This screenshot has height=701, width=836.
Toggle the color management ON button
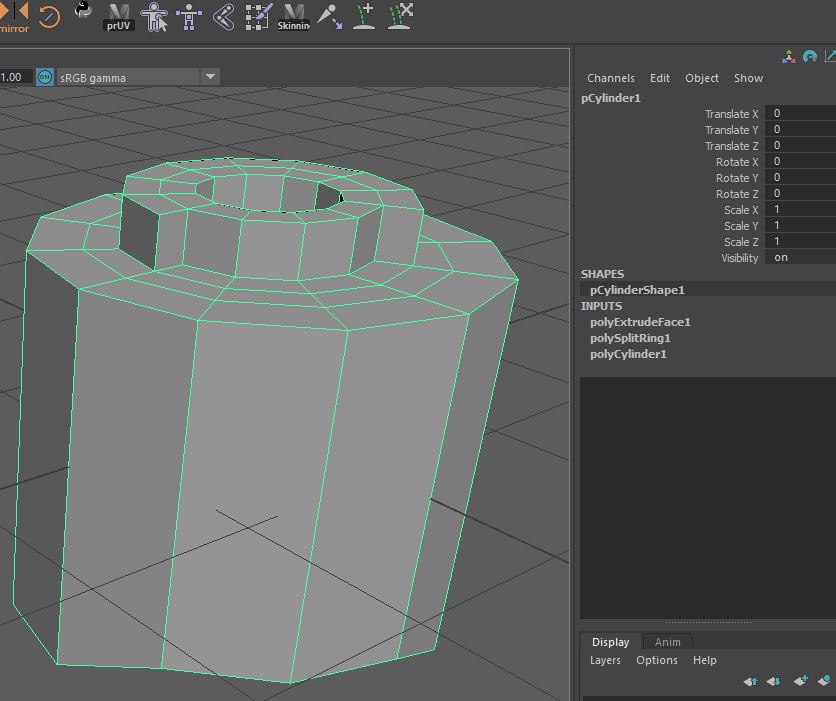click(x=45, y=77)
